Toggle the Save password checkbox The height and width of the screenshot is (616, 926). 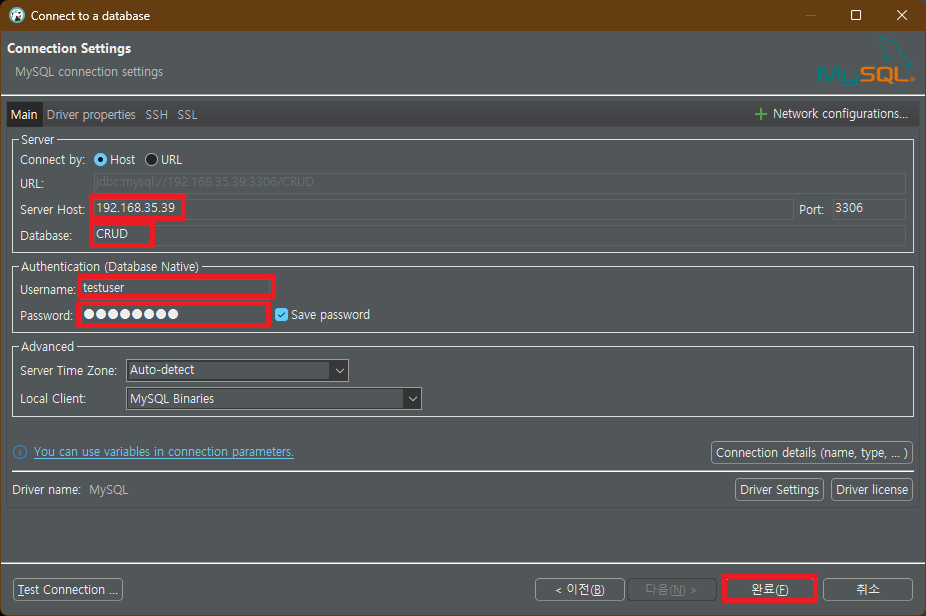coord(281,315)
